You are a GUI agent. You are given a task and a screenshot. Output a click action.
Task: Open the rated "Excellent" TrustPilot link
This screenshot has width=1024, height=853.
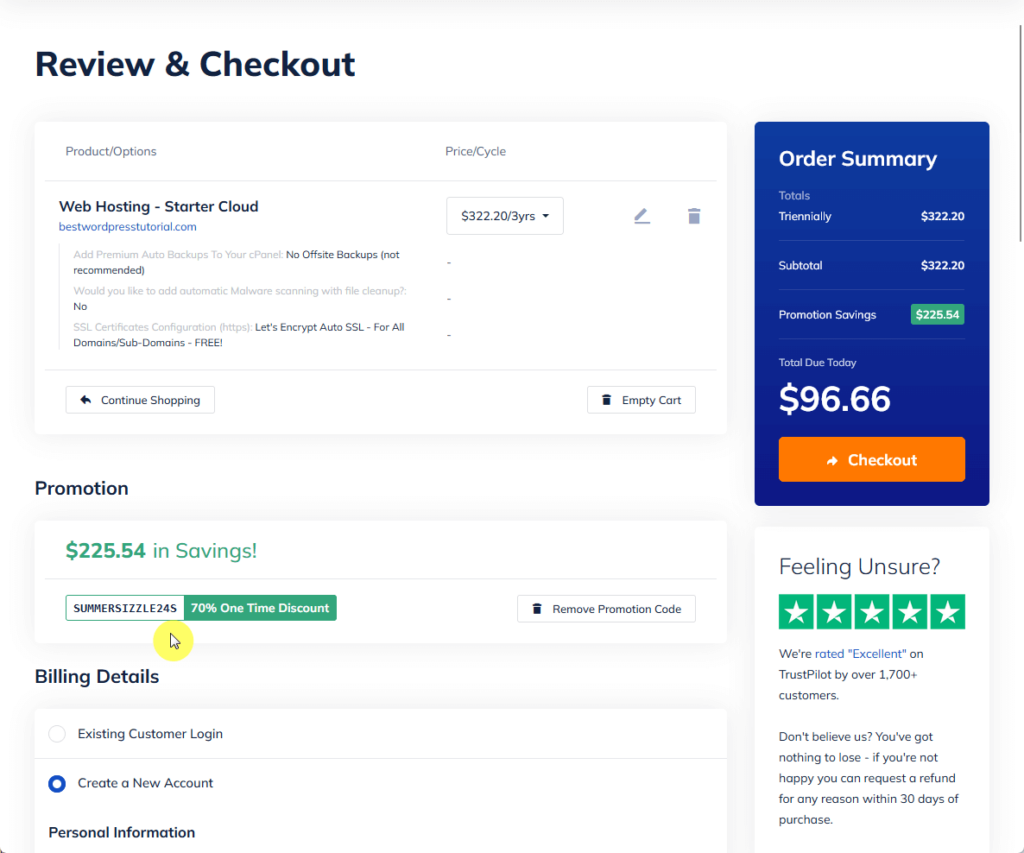860,654
